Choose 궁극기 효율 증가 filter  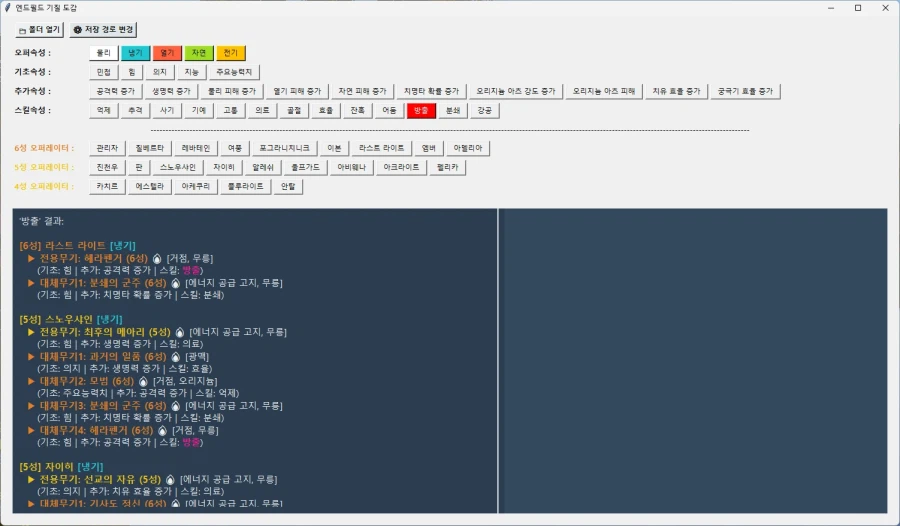point(745,91)
